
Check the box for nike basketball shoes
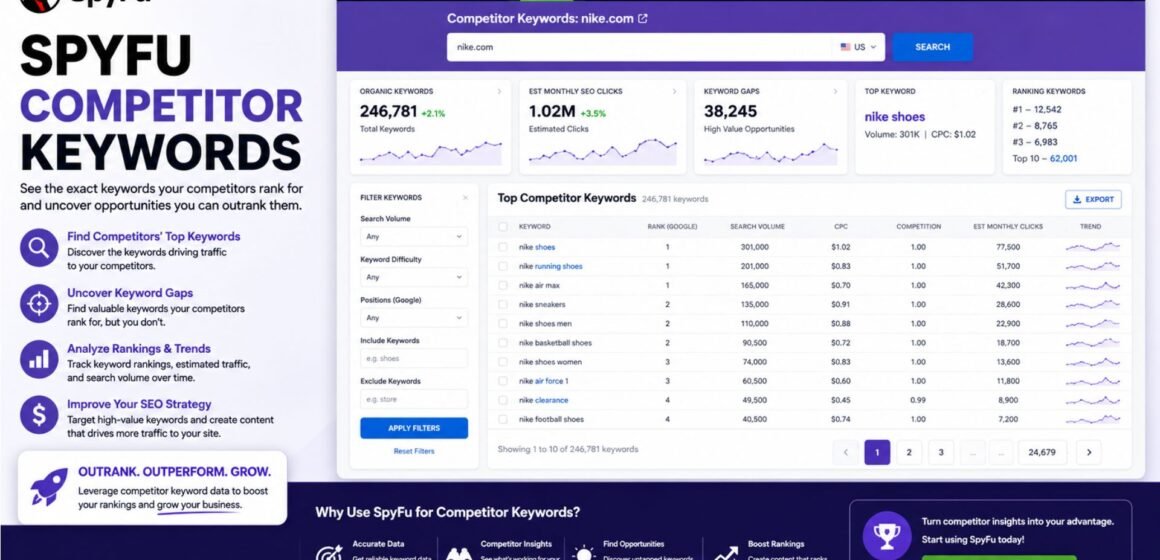pyautogui.click(x=503, y=343)
